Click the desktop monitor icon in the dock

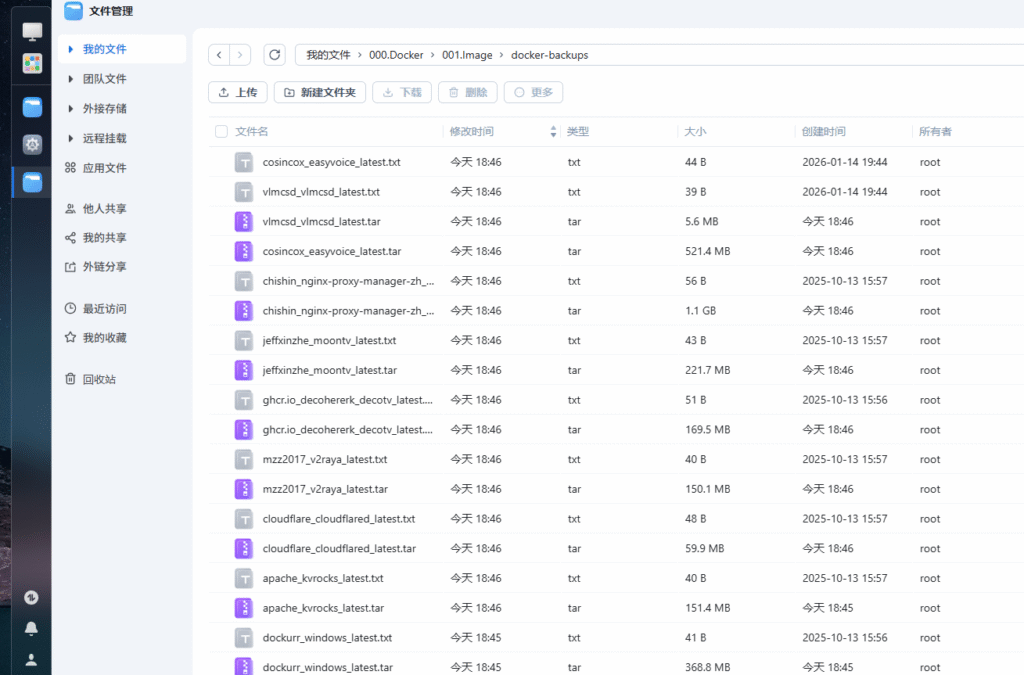click(32, 32)
